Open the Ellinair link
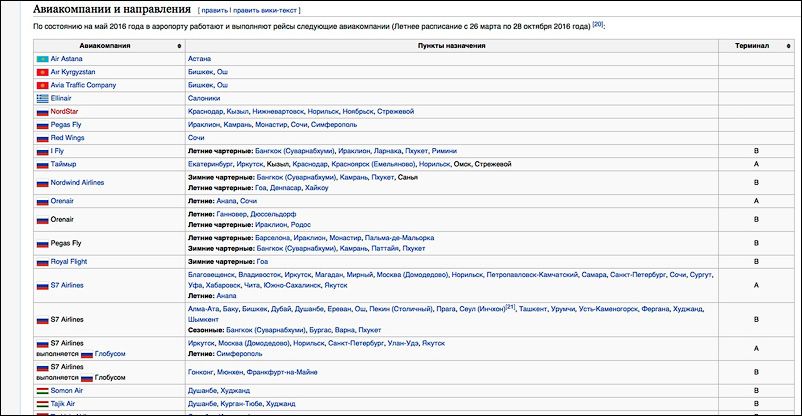 click(61, 98)
